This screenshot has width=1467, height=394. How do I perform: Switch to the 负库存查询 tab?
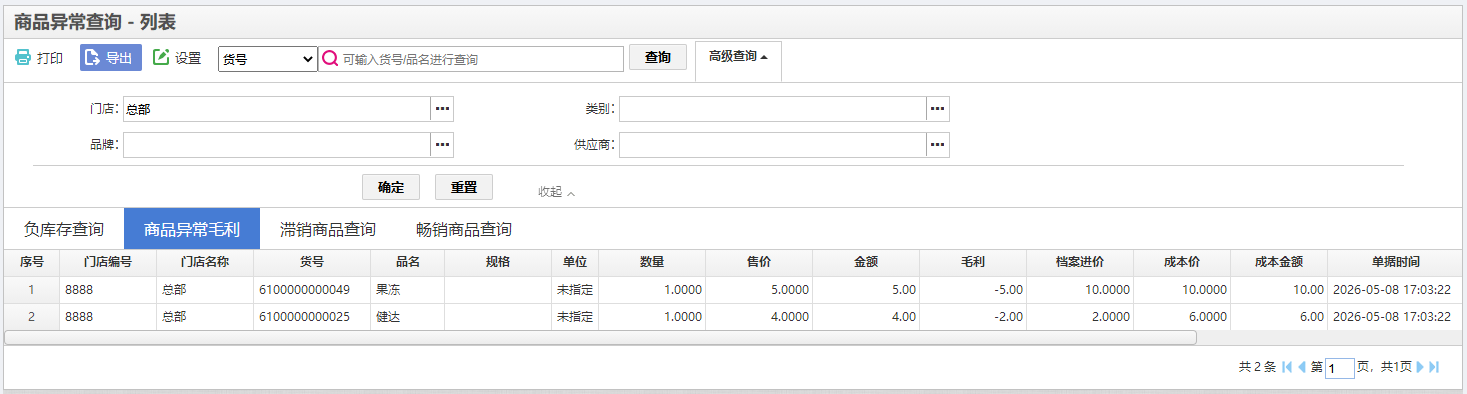[x=64, y=229]
